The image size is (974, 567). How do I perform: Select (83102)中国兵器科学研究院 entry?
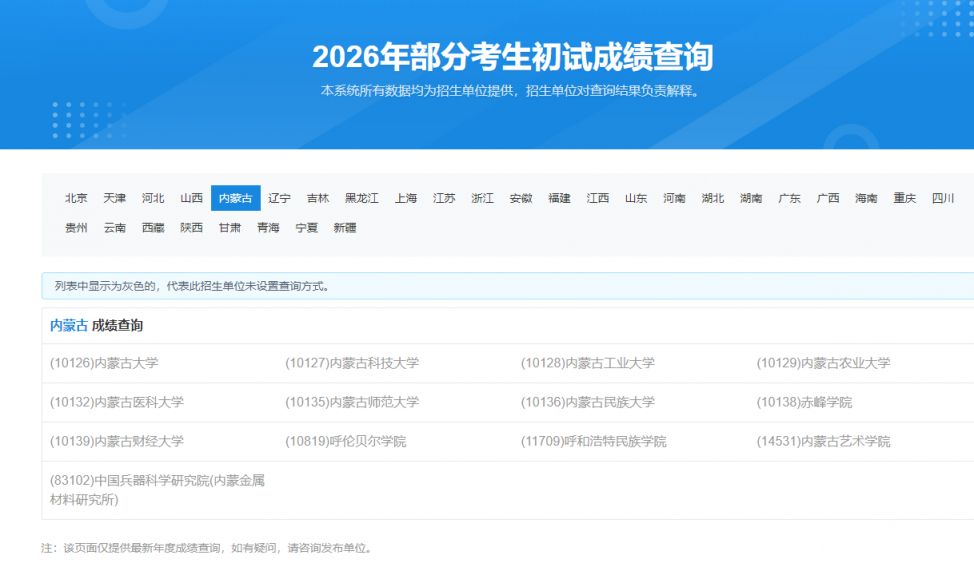(157, 490)
